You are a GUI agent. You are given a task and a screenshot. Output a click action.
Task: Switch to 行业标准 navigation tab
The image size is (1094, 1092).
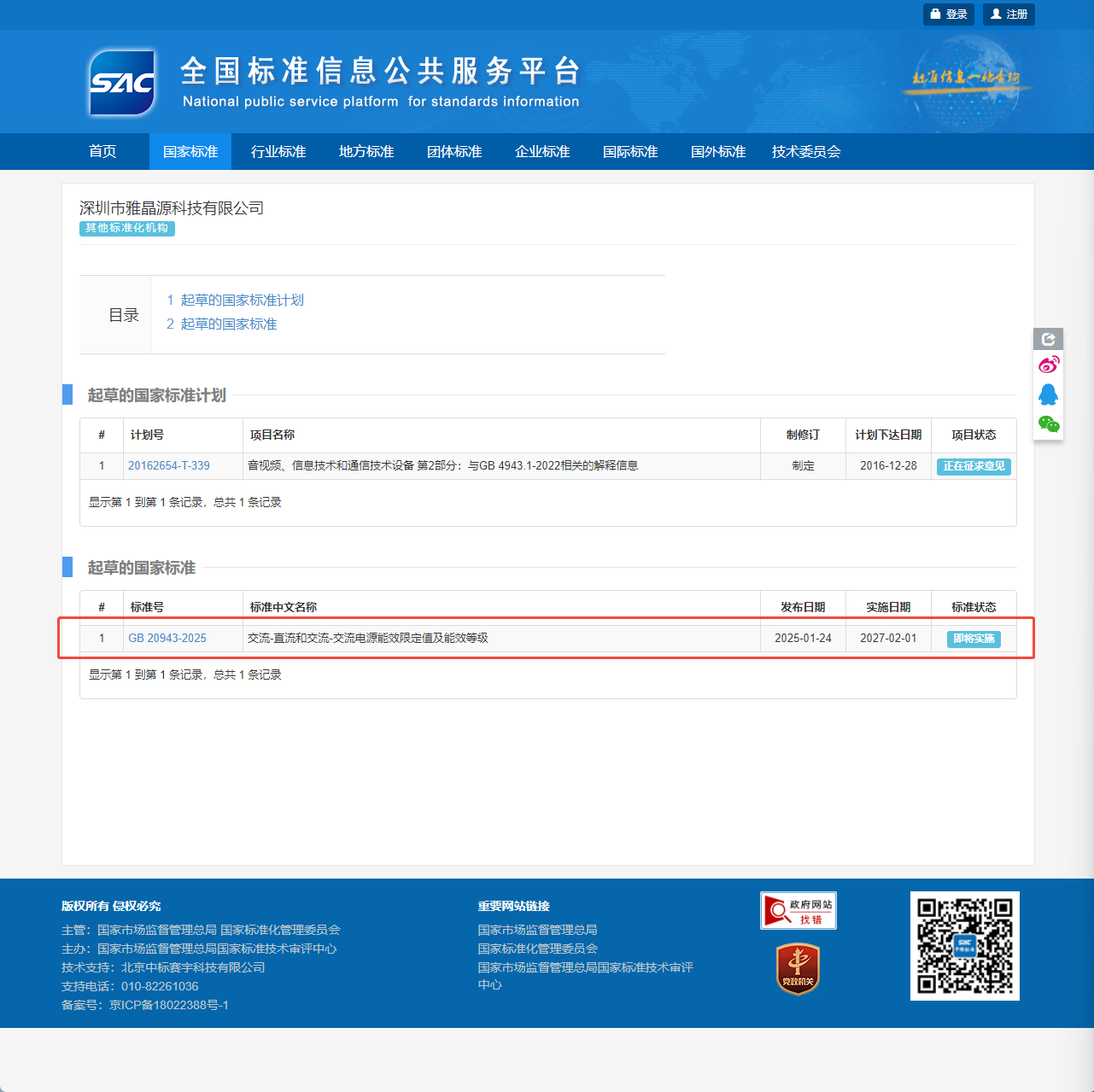278,152
